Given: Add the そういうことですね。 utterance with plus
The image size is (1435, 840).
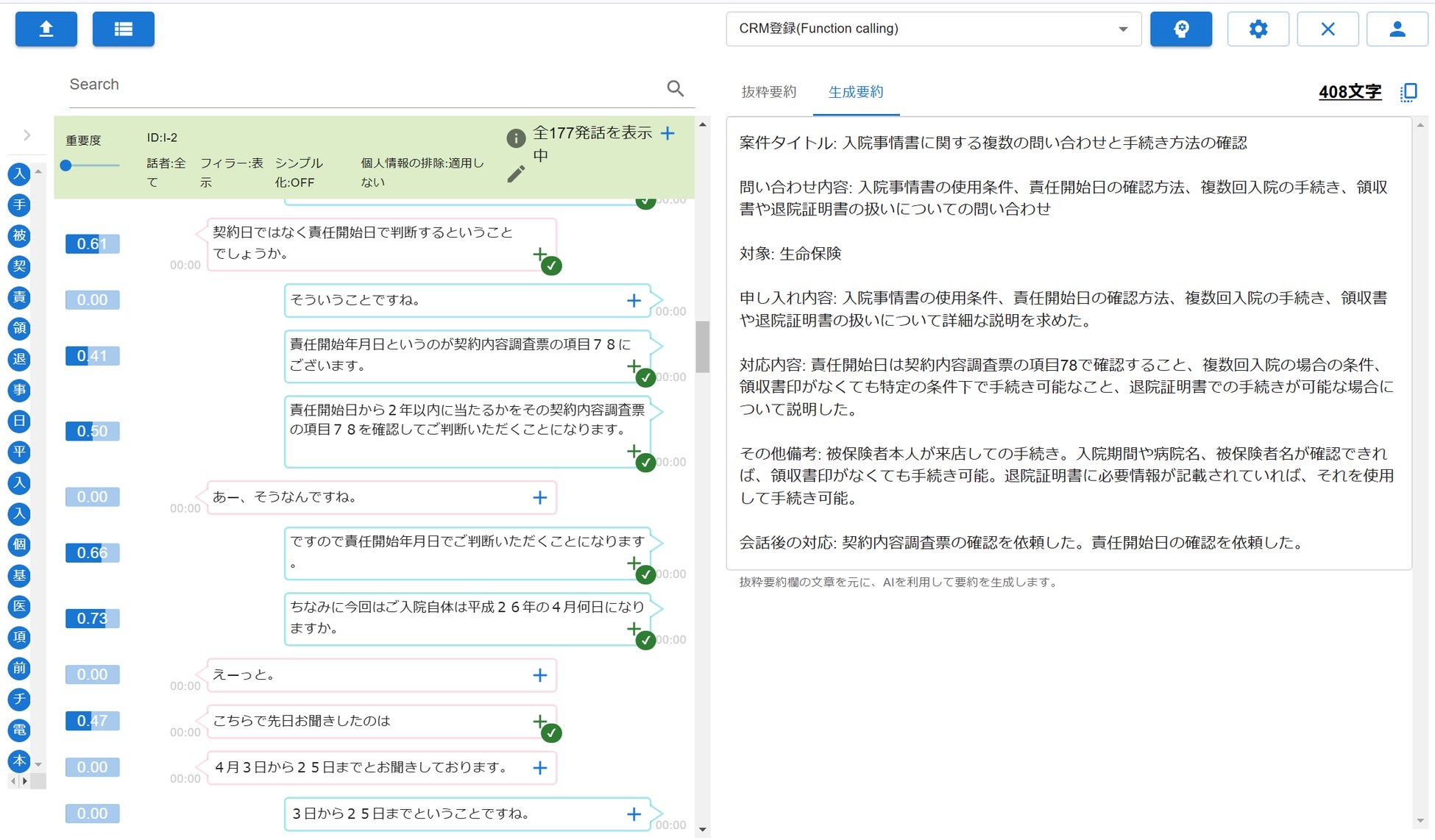Looking at the screenshot, I should pos(633,300).
